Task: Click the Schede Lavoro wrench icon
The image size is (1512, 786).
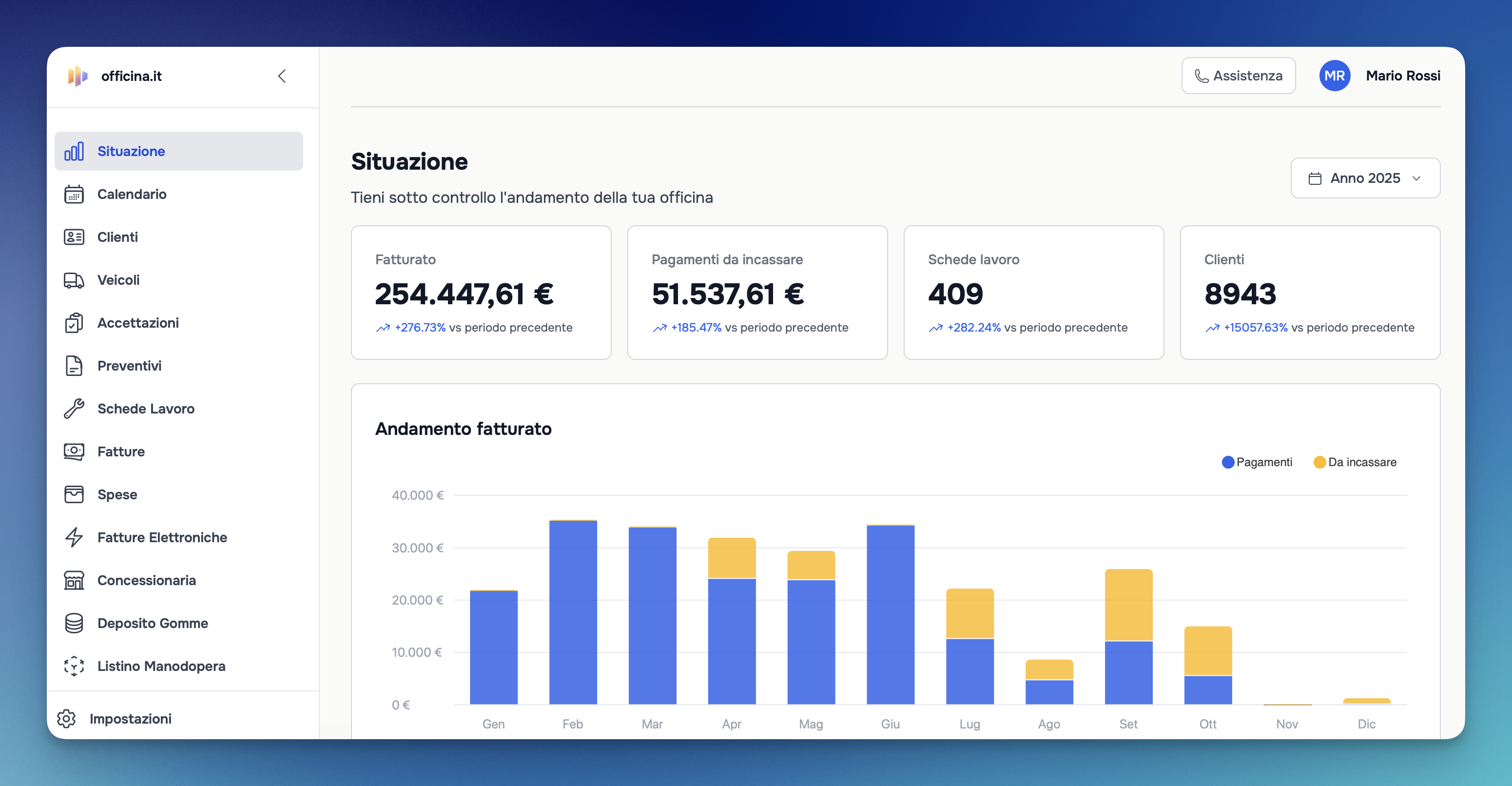Action: coord(74,409)
